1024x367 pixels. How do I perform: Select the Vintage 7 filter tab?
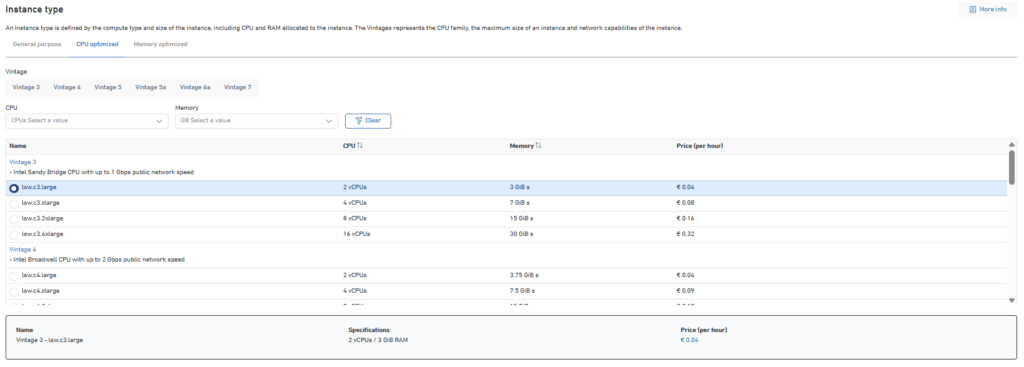[238, 88]
